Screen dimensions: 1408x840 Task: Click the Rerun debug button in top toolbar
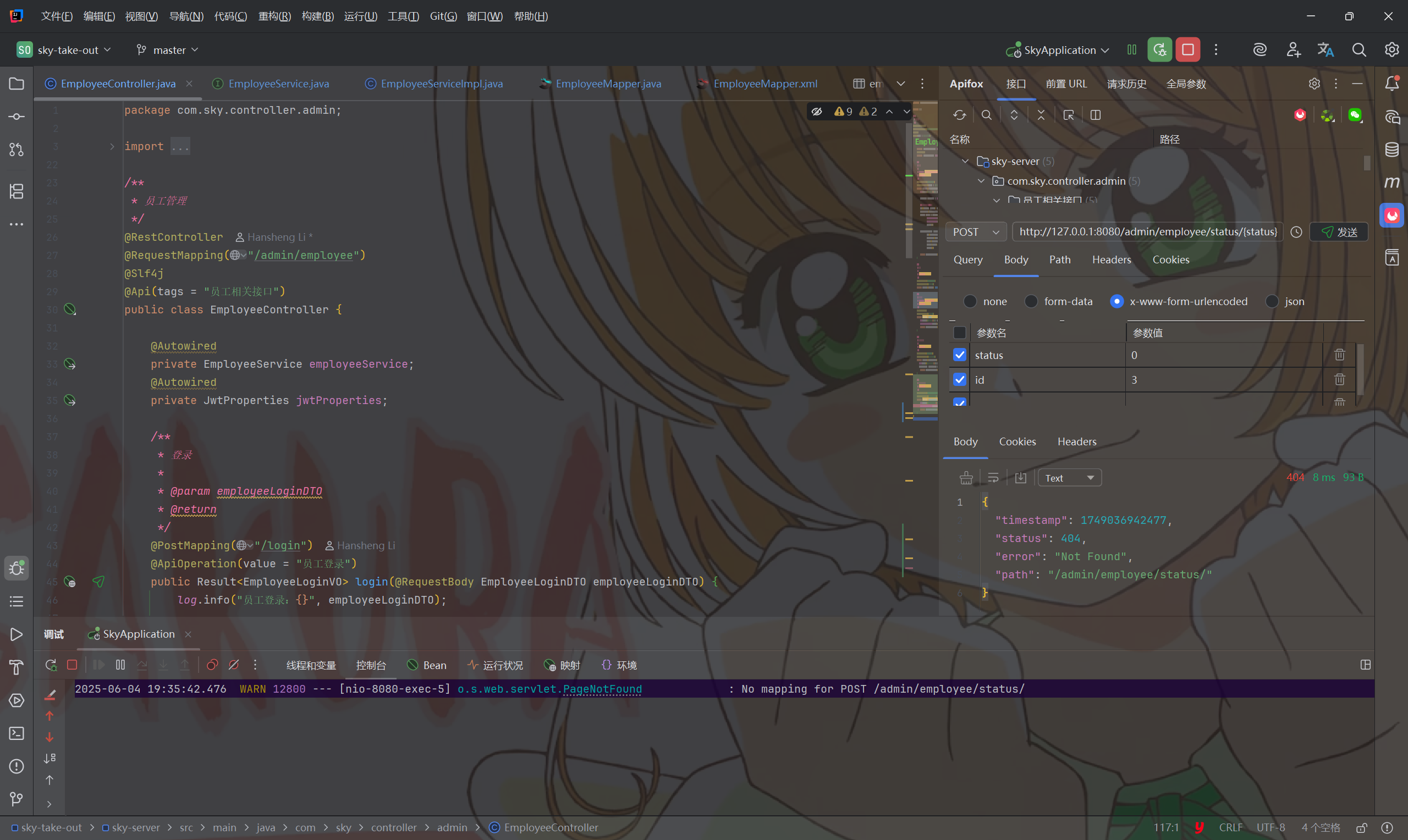click(1159, 50)
